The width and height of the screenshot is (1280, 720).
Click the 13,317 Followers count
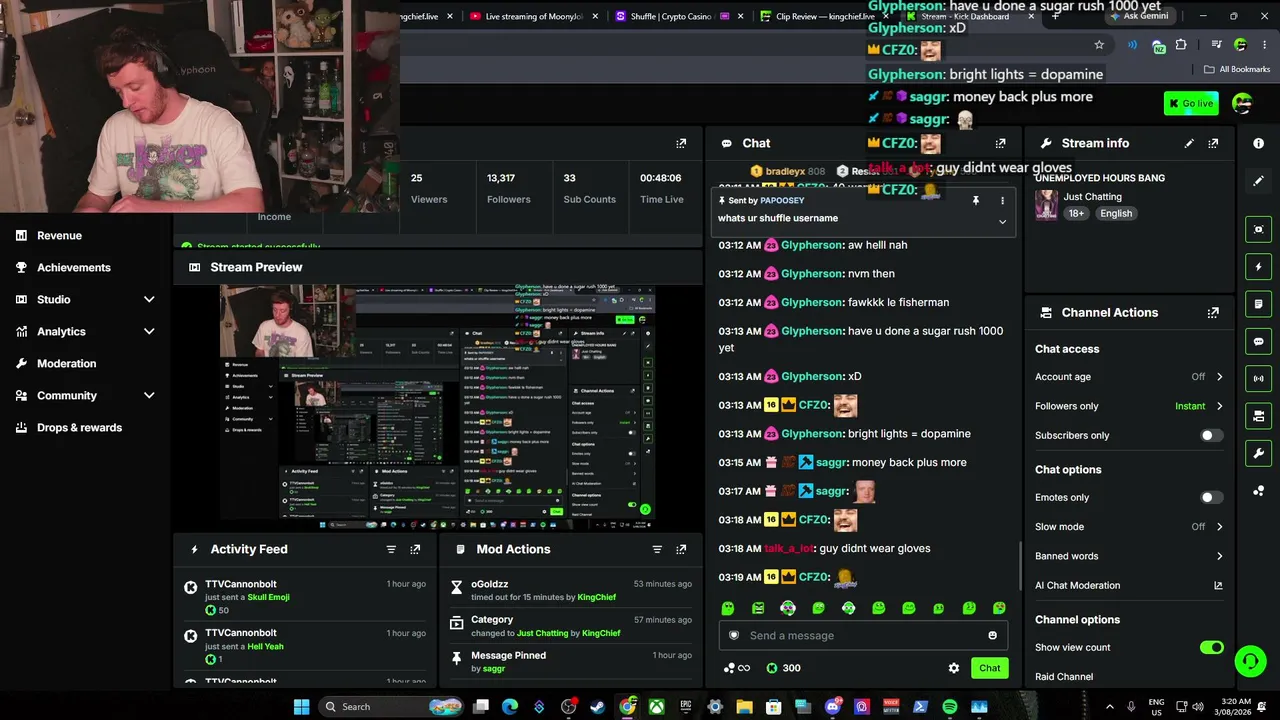(501, 178)
